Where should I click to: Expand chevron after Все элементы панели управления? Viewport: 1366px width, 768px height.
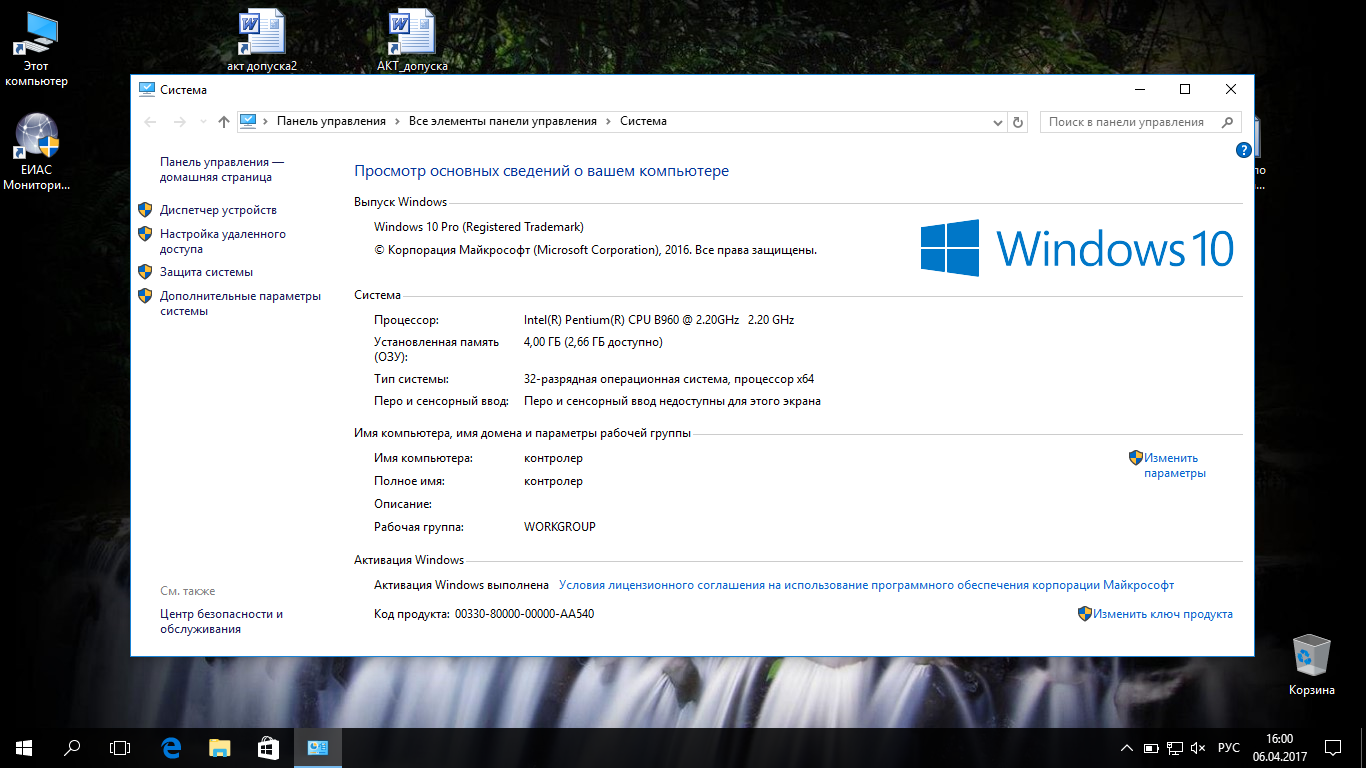tap(608, 121)
